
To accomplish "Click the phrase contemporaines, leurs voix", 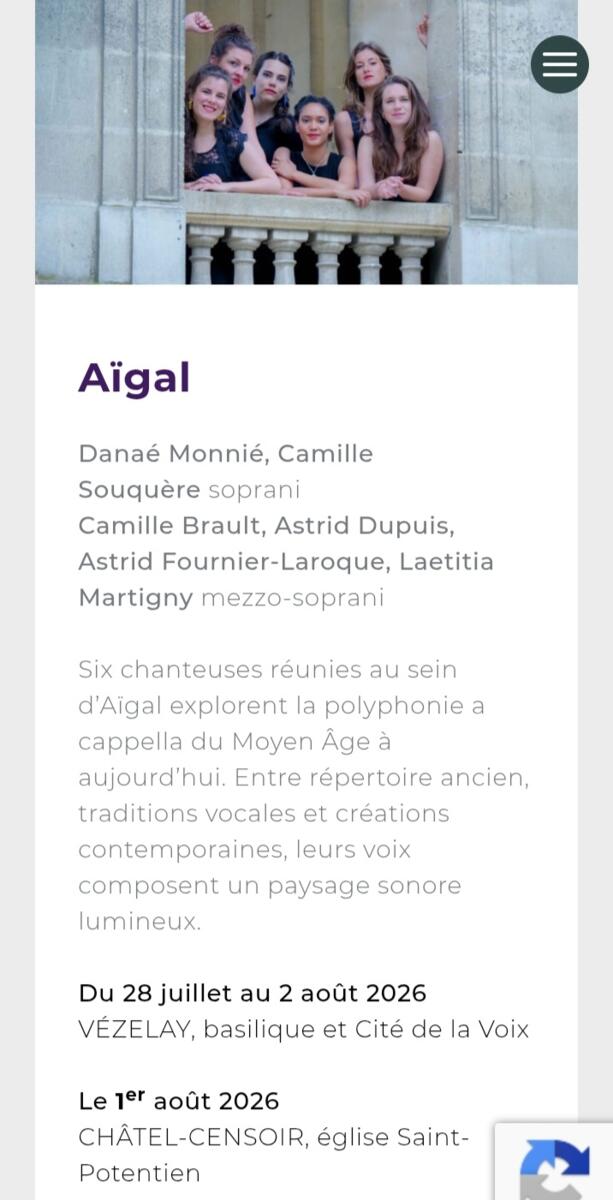I will point(244,850).
